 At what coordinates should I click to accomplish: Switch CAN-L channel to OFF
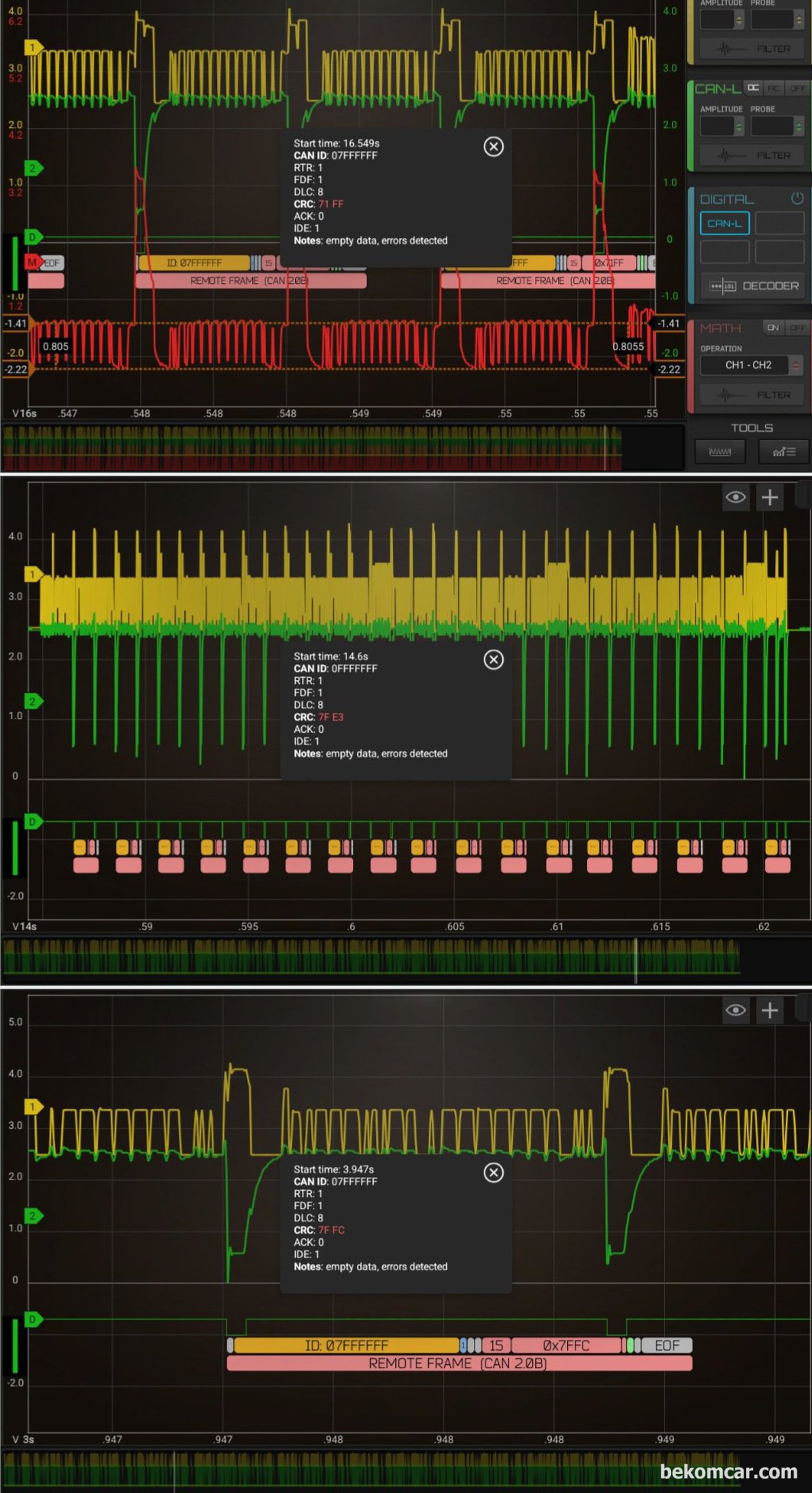[x=797, y=88]
